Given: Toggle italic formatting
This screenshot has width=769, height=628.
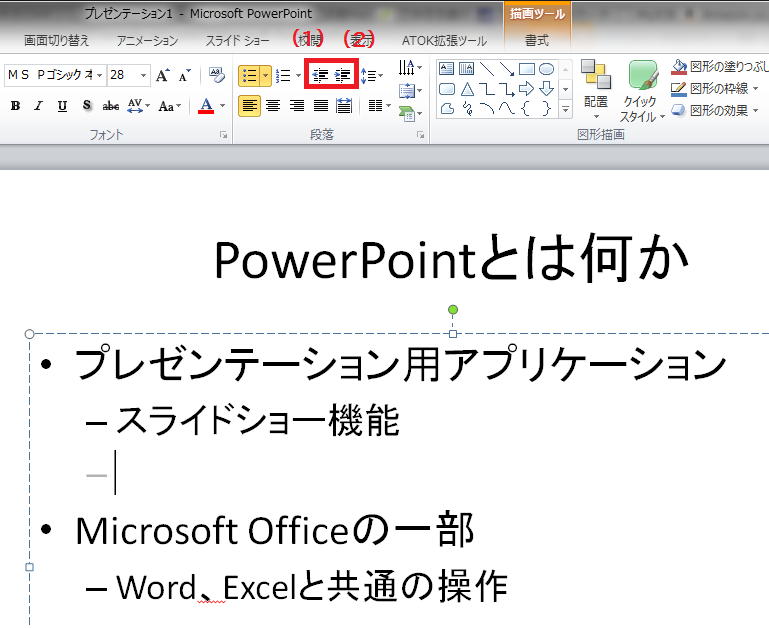Looking at the screenshot, I should (x=39, y=105).
